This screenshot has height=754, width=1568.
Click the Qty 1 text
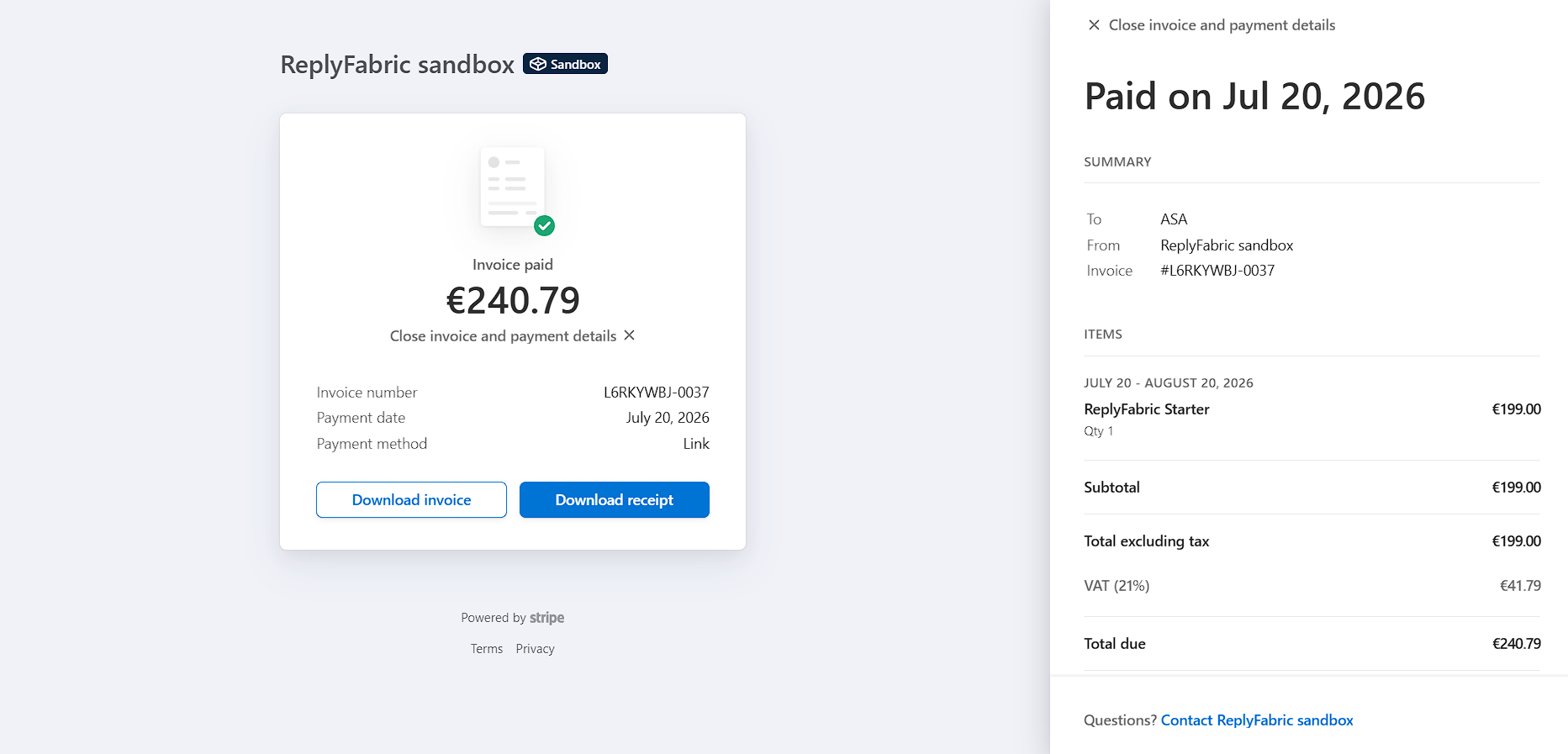pyautogui.click(x=1099, y=431)
